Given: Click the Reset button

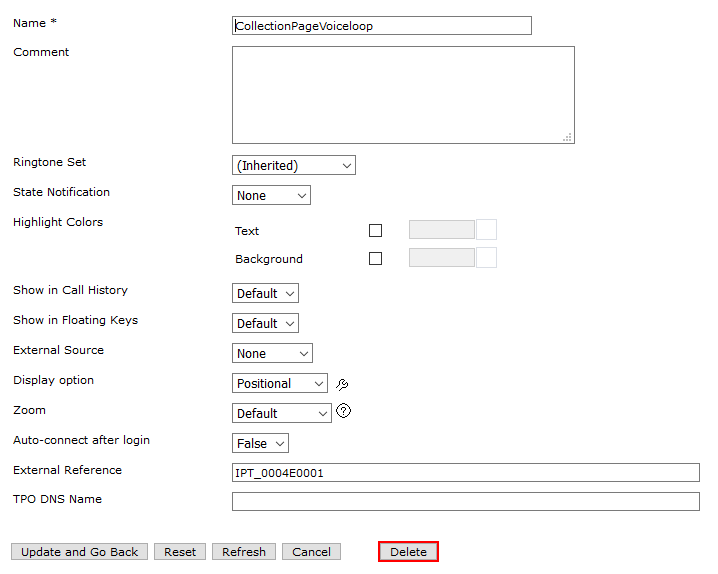Looking at the screenshot, I should tap(180, 552).
